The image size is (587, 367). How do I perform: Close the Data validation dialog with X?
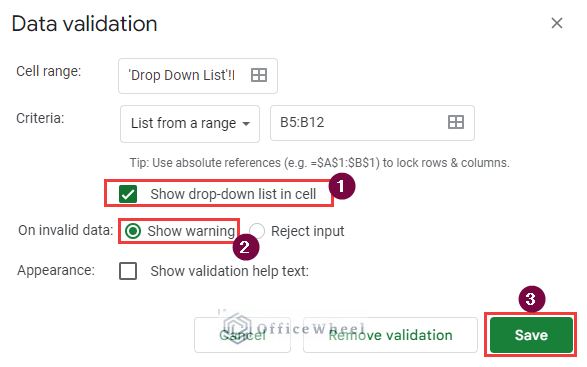[557, 23]
